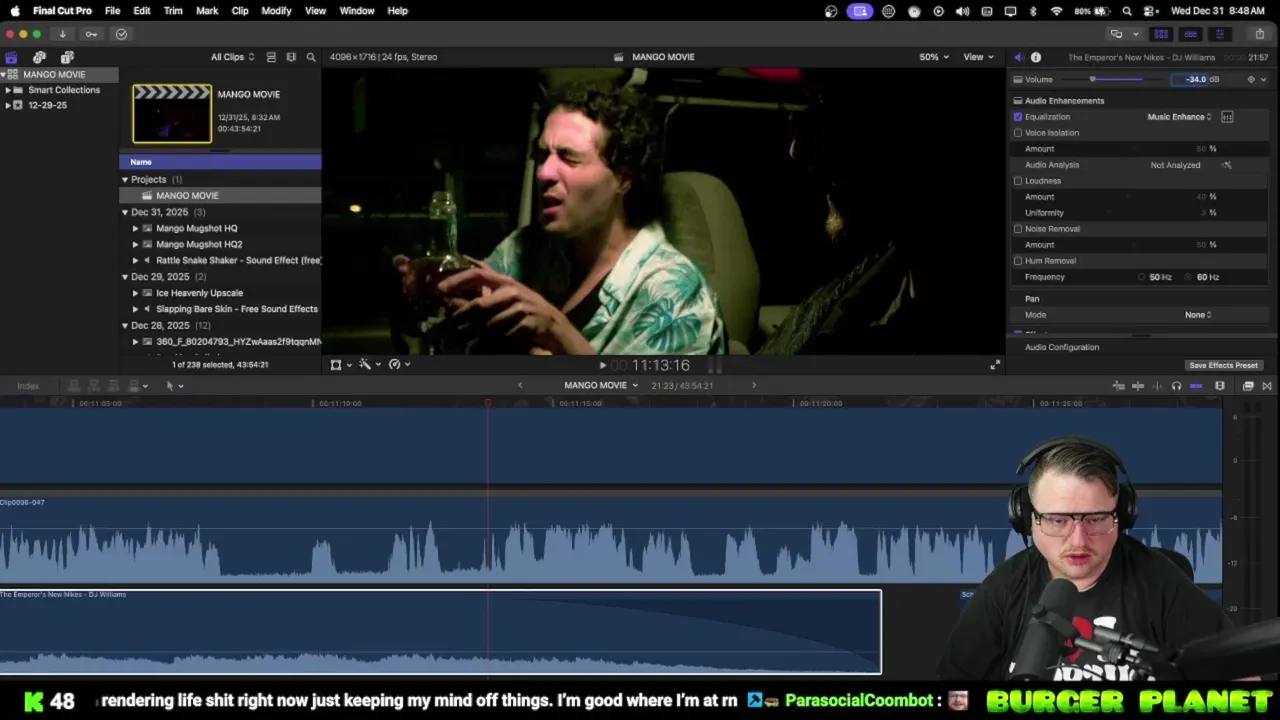The width and height of the screenshot is (1280, 720).
Task: Click the Name column header
Action: 220,162
